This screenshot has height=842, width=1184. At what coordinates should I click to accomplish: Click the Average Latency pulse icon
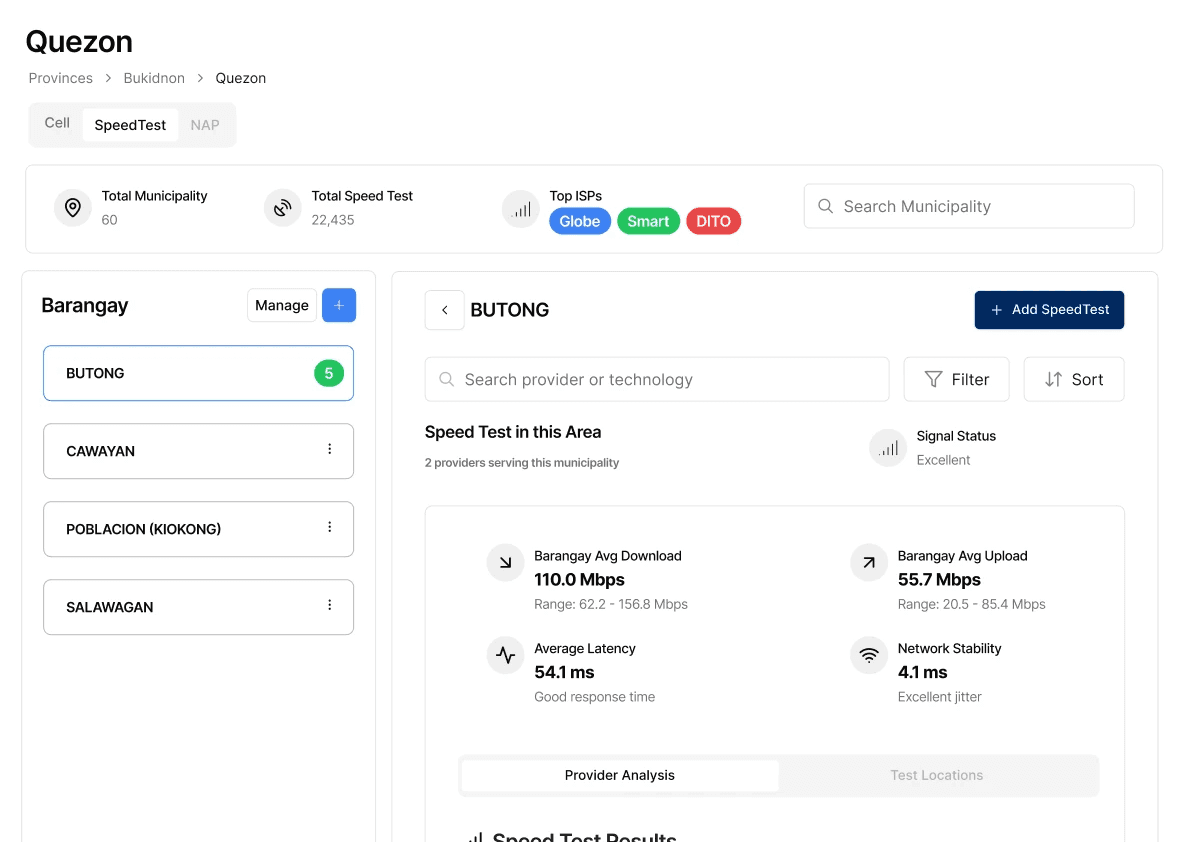click(x=505, y=655)
